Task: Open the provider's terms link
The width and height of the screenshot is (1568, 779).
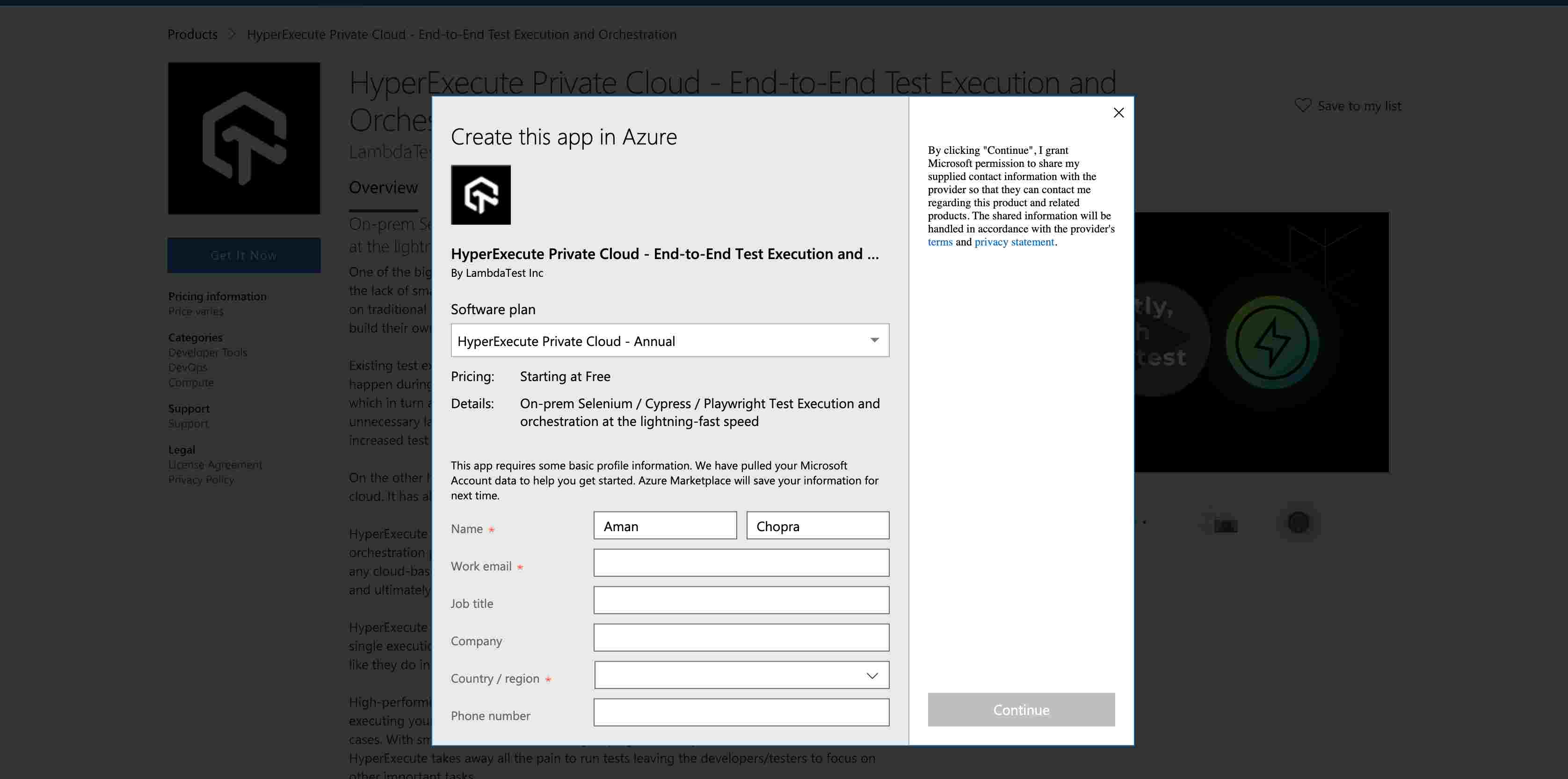Action: click(x=939, y=242)
